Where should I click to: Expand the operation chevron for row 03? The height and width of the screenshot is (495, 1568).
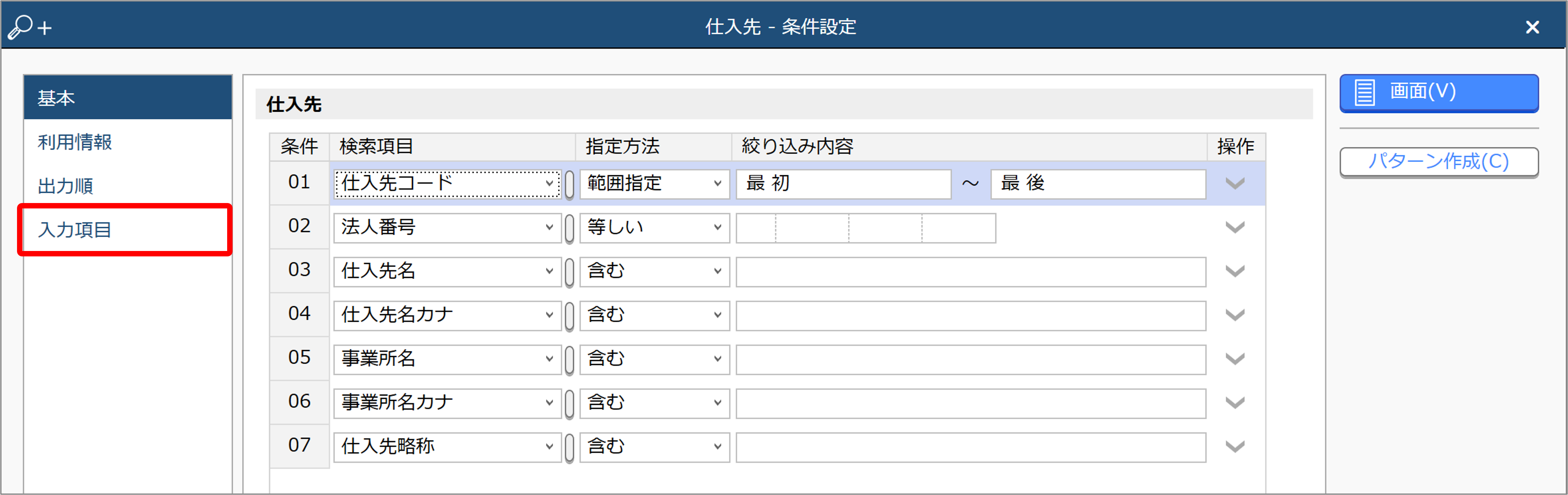tap(1234, 271)
